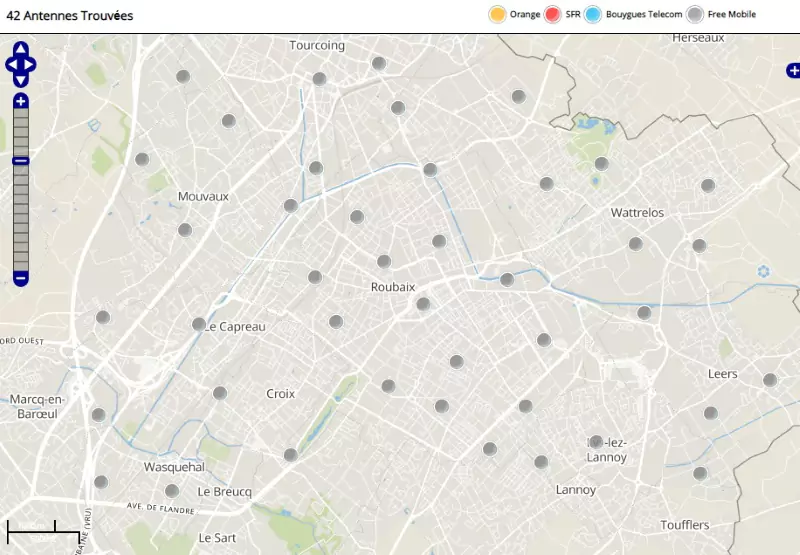Image resolution: width=800 pixels, height=555 pixels.
Task: Toggle the Bouygues Telecom filter circle
Action: (593, 14)
